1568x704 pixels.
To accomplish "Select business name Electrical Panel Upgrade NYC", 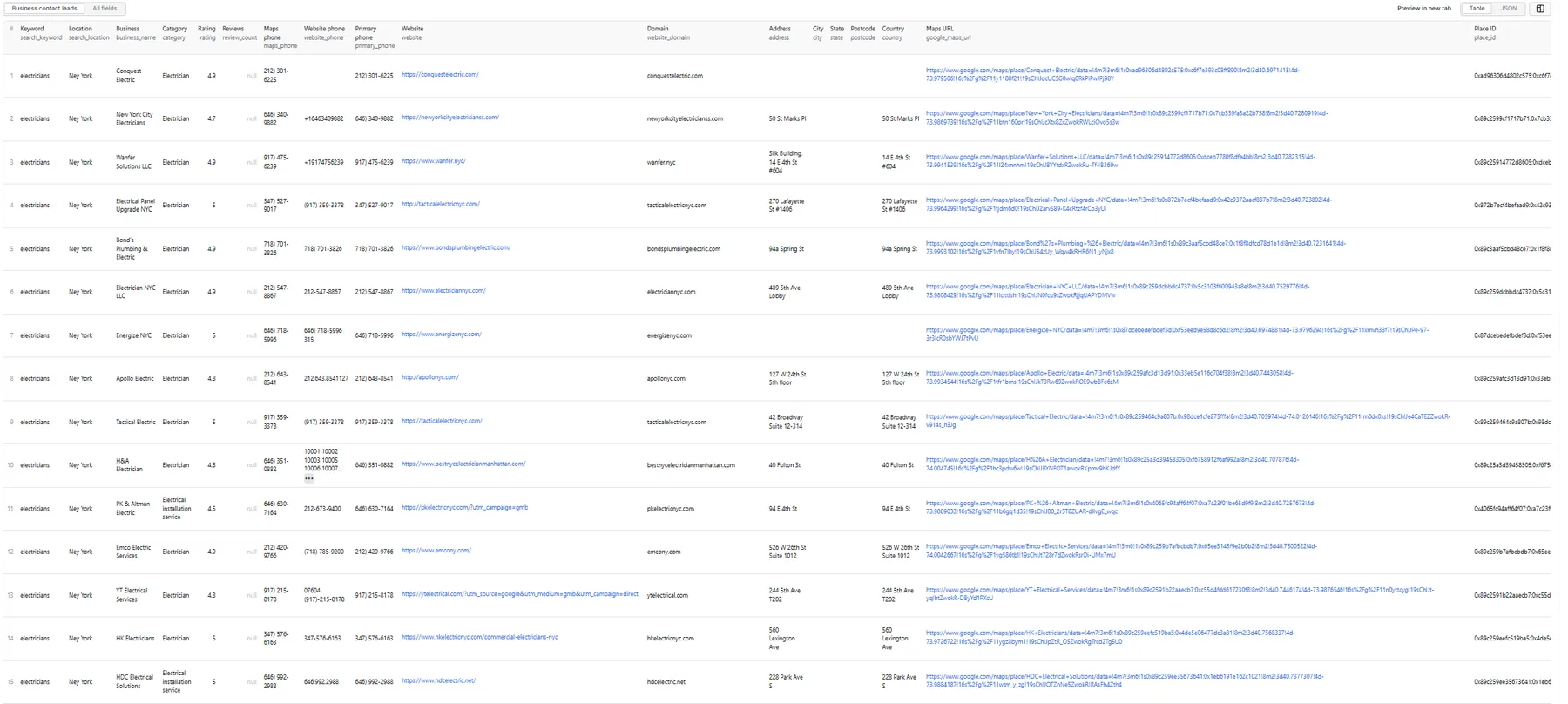I will 135,205.
